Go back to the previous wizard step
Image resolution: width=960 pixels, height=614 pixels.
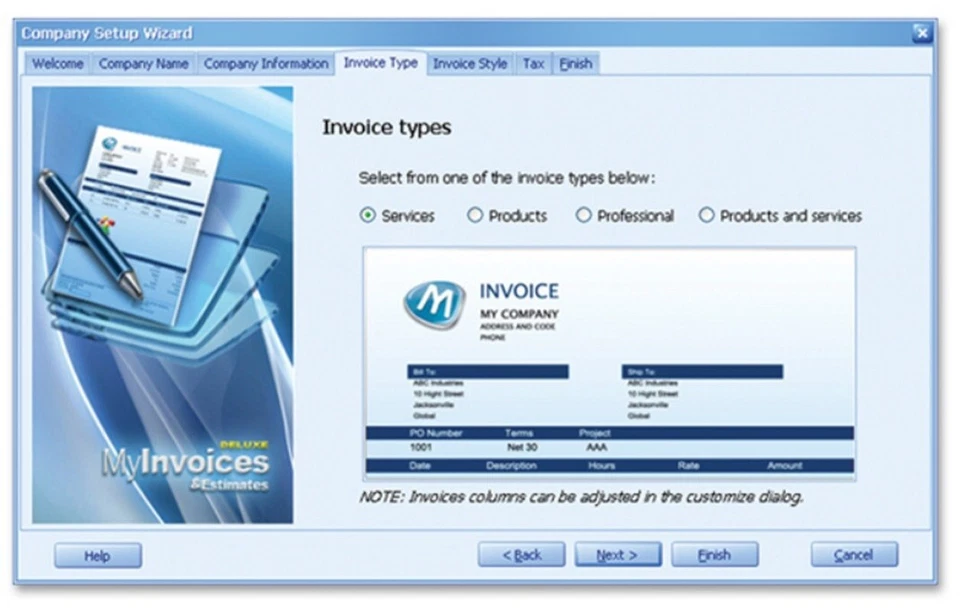[x=523, y=554]
